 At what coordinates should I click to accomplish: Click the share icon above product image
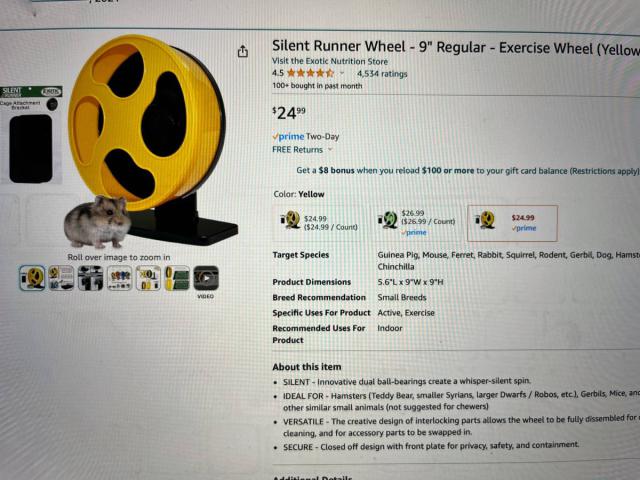[243, 51]
